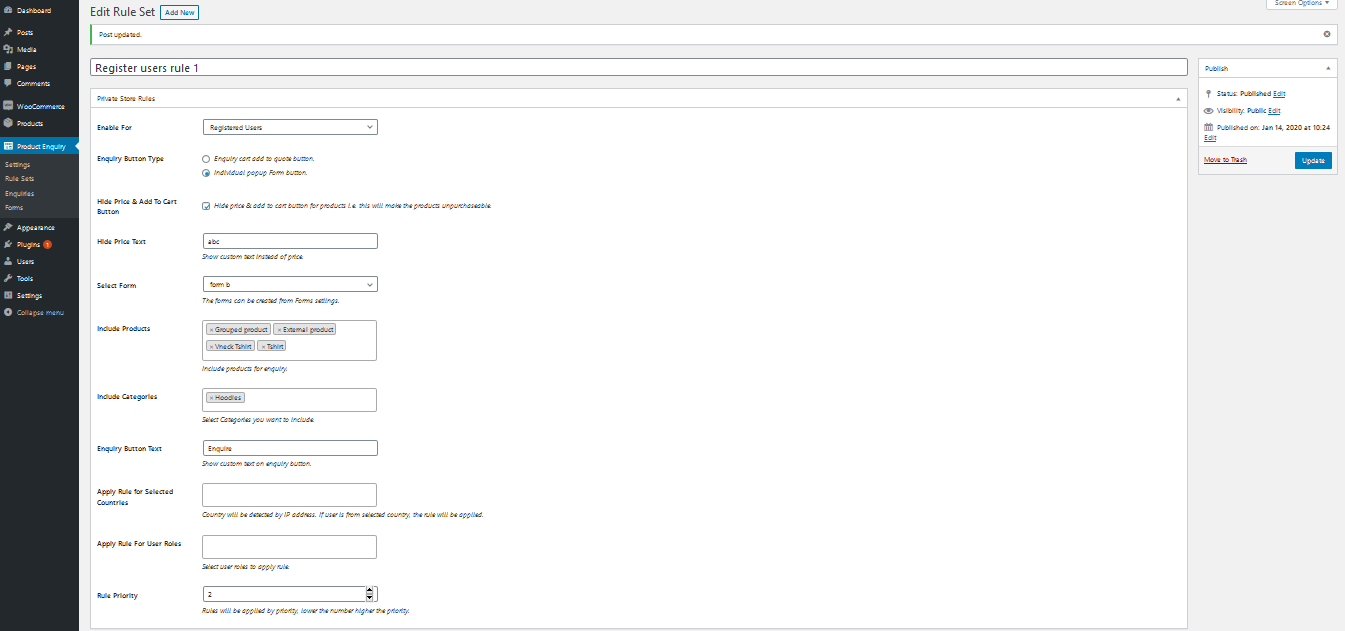The width and height of the screenshot is (1345, 631).
Task: Expand the Screen Options panel
Action: pyautogui.click(x=1302, y=3)
